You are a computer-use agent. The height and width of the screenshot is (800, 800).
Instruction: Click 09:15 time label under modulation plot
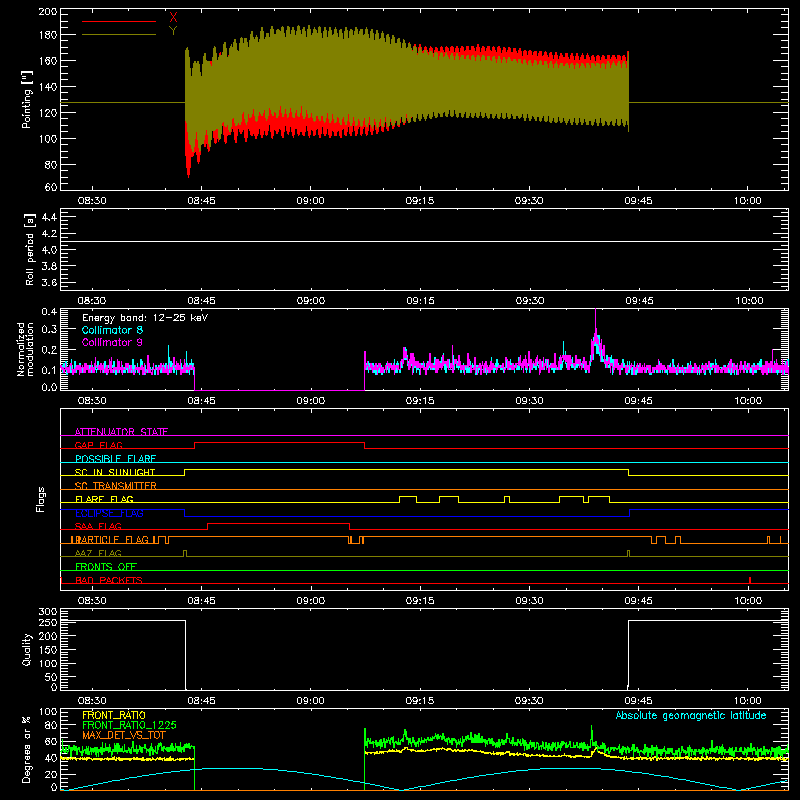coord(420,401)
